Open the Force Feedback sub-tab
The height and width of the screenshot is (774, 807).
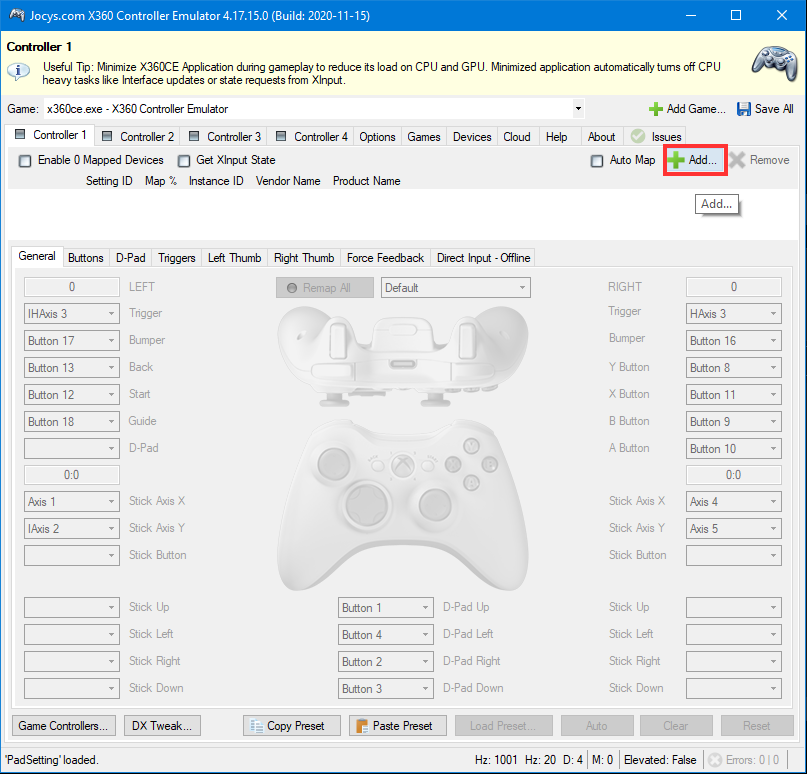[x=385, y=258]
